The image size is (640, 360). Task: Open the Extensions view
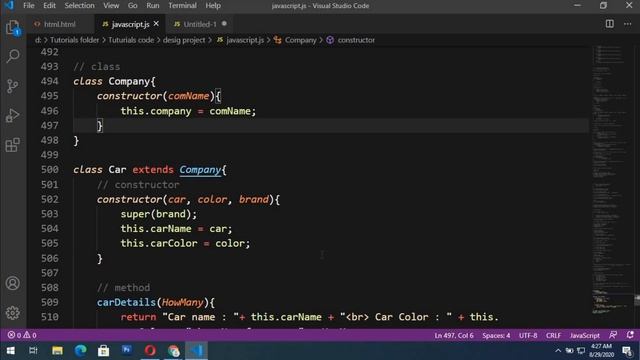[x=13, y=145]
